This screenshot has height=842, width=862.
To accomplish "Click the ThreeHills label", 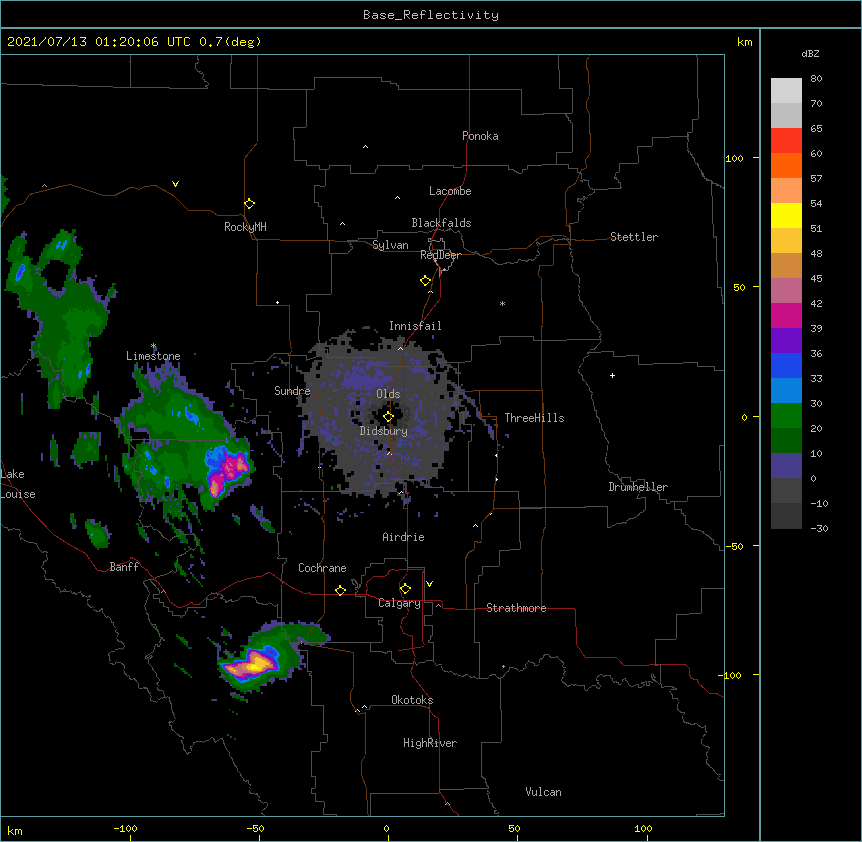I will (534, 418).
